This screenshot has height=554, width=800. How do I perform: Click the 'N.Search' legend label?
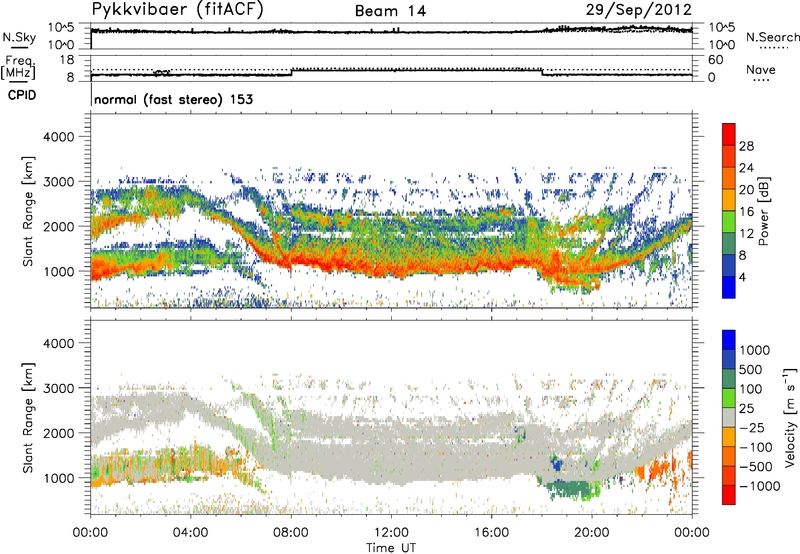coord(772,37)
